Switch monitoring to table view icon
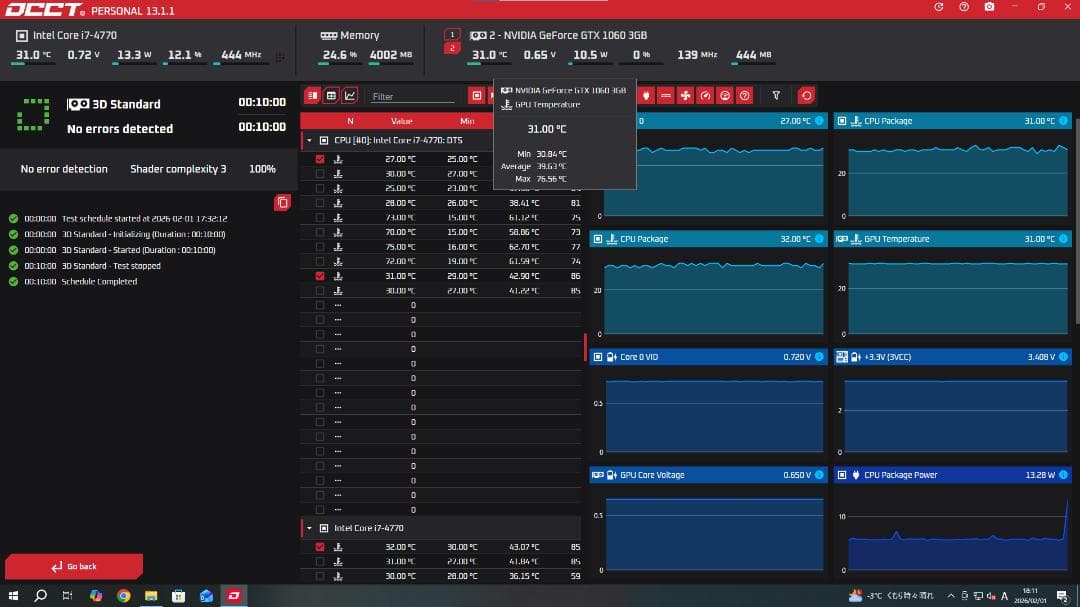Viewport: 1080px width, 607px height. (331, 96)
